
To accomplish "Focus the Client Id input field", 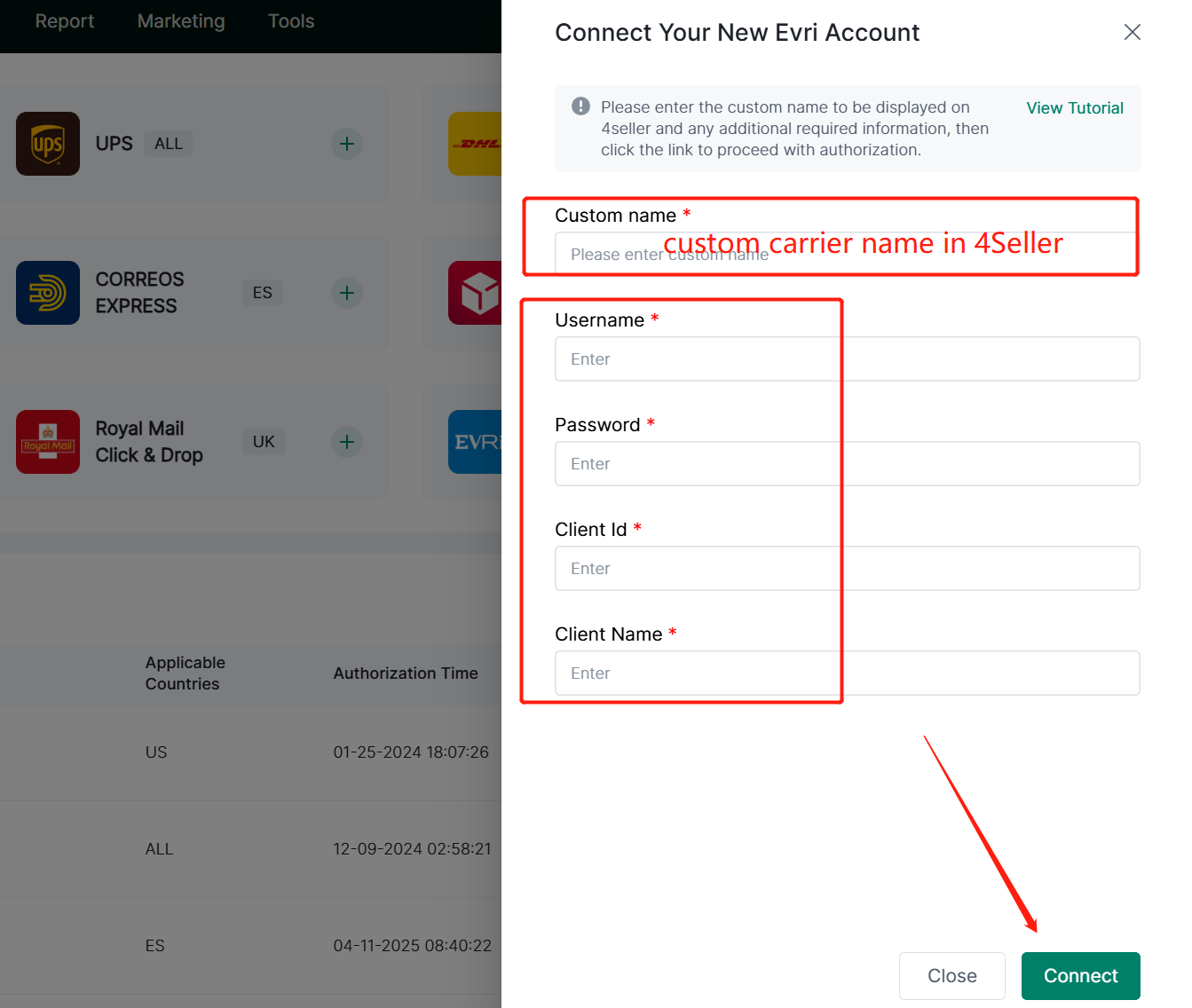I will coord(848,569).
